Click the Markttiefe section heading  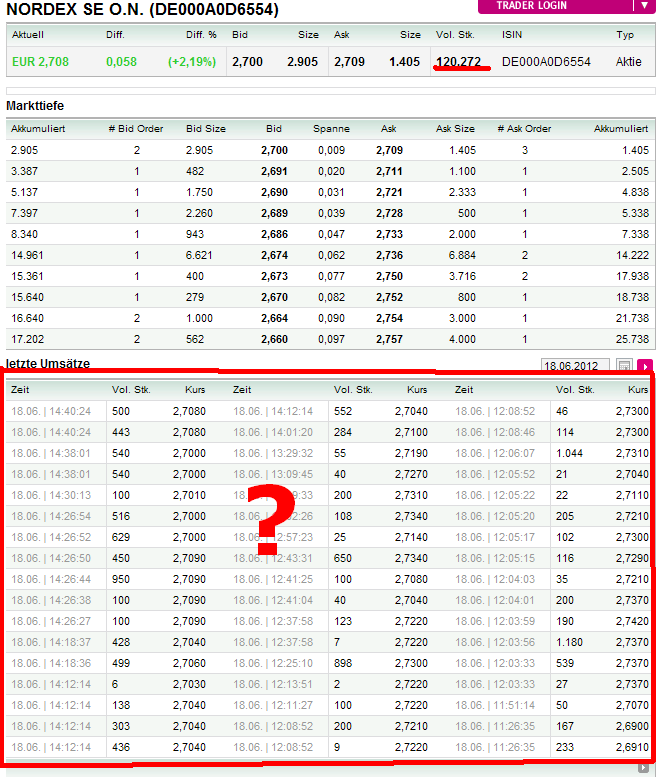[x=35, y=106]
